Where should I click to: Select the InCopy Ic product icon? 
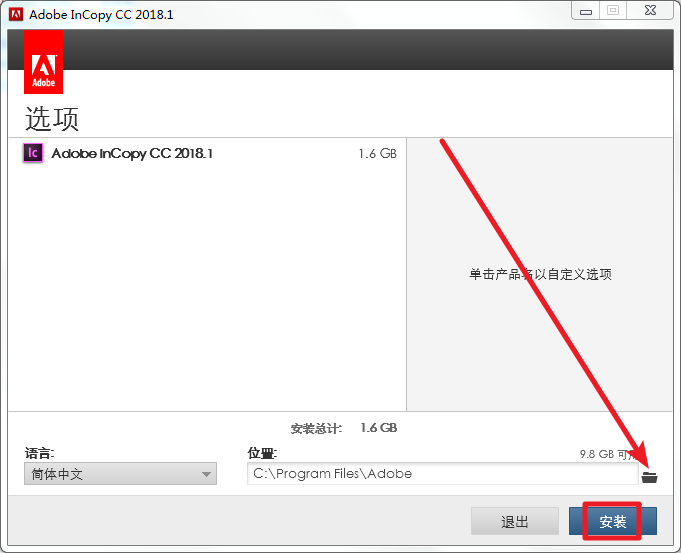33,153
